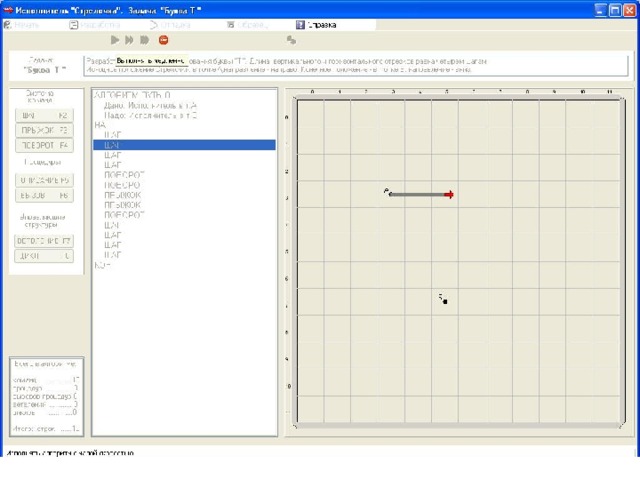This screenshot has width=640, height=480.
Task: Click the 'Буква Т' task name label
Action: [44, 70]
